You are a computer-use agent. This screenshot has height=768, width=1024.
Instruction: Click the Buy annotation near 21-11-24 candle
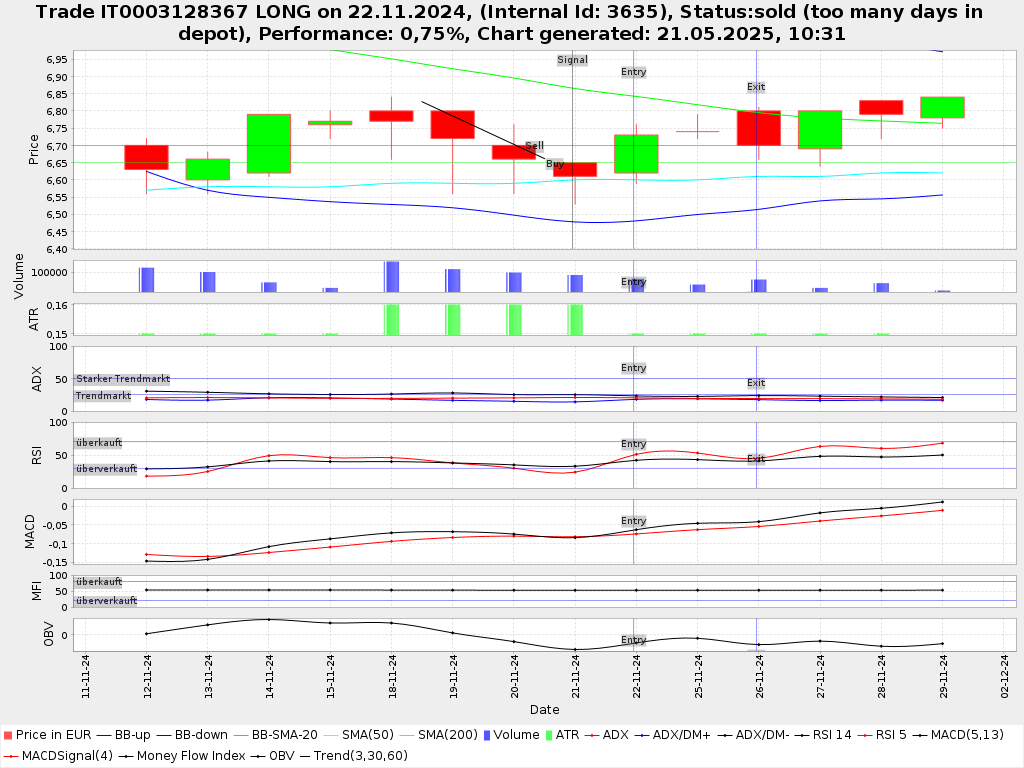(554, 164)
